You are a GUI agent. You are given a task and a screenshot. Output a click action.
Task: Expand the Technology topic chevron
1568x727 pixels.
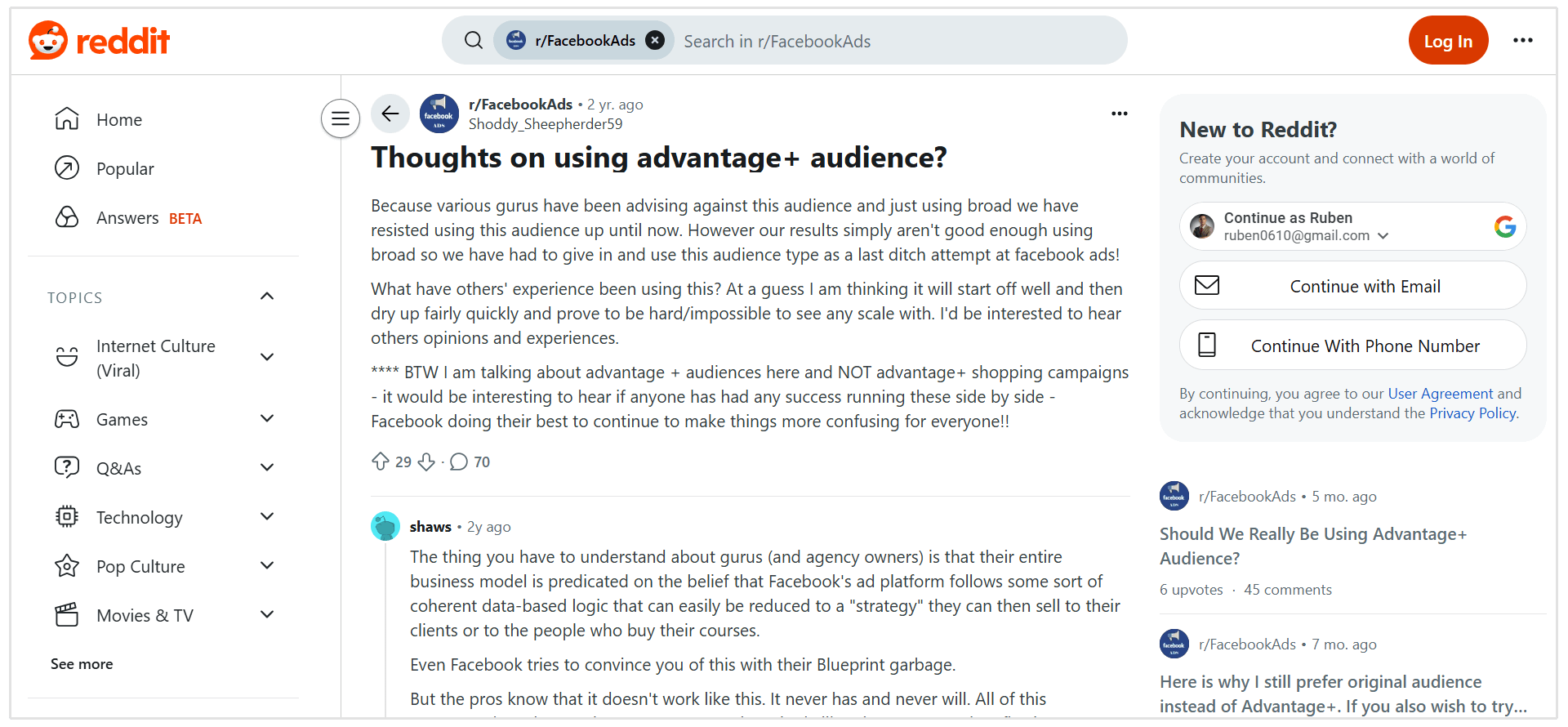[x=266, y=516]
